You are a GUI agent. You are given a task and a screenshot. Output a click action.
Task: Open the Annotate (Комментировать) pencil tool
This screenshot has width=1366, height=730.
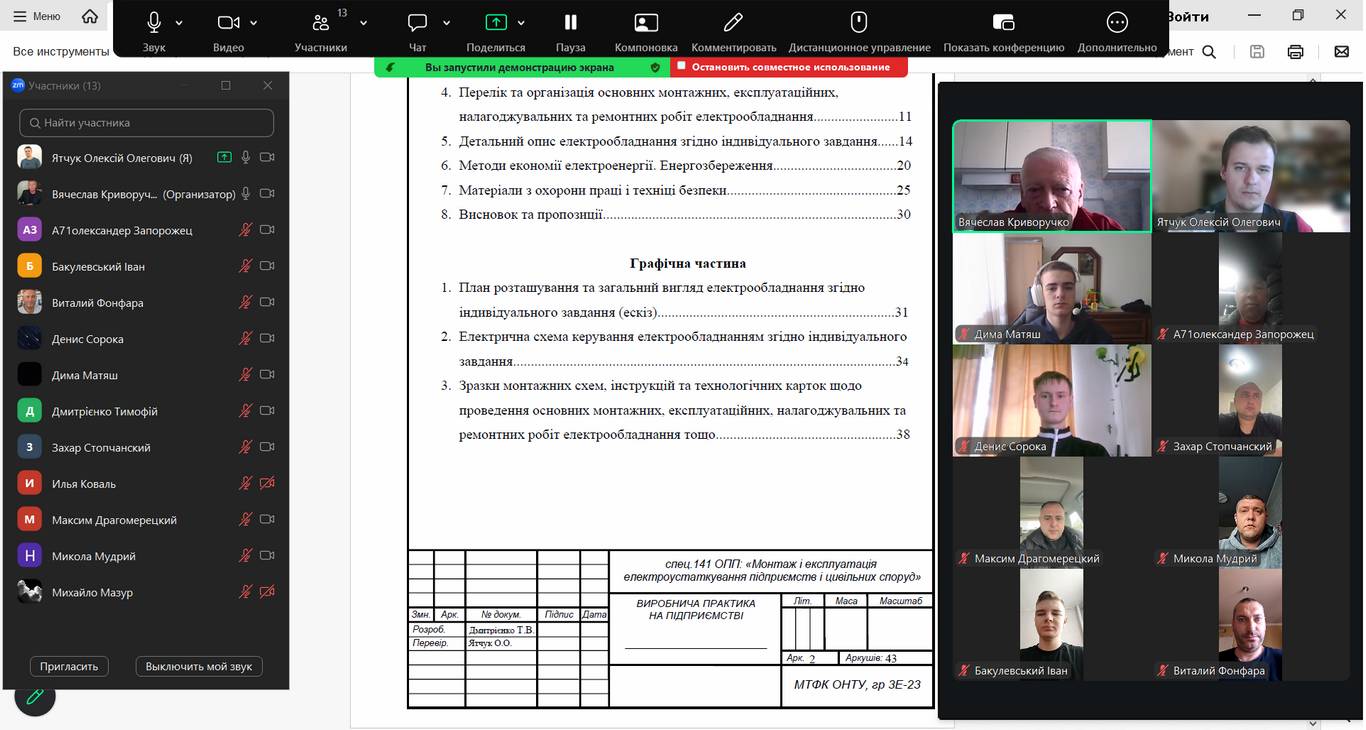click(733, 23)
